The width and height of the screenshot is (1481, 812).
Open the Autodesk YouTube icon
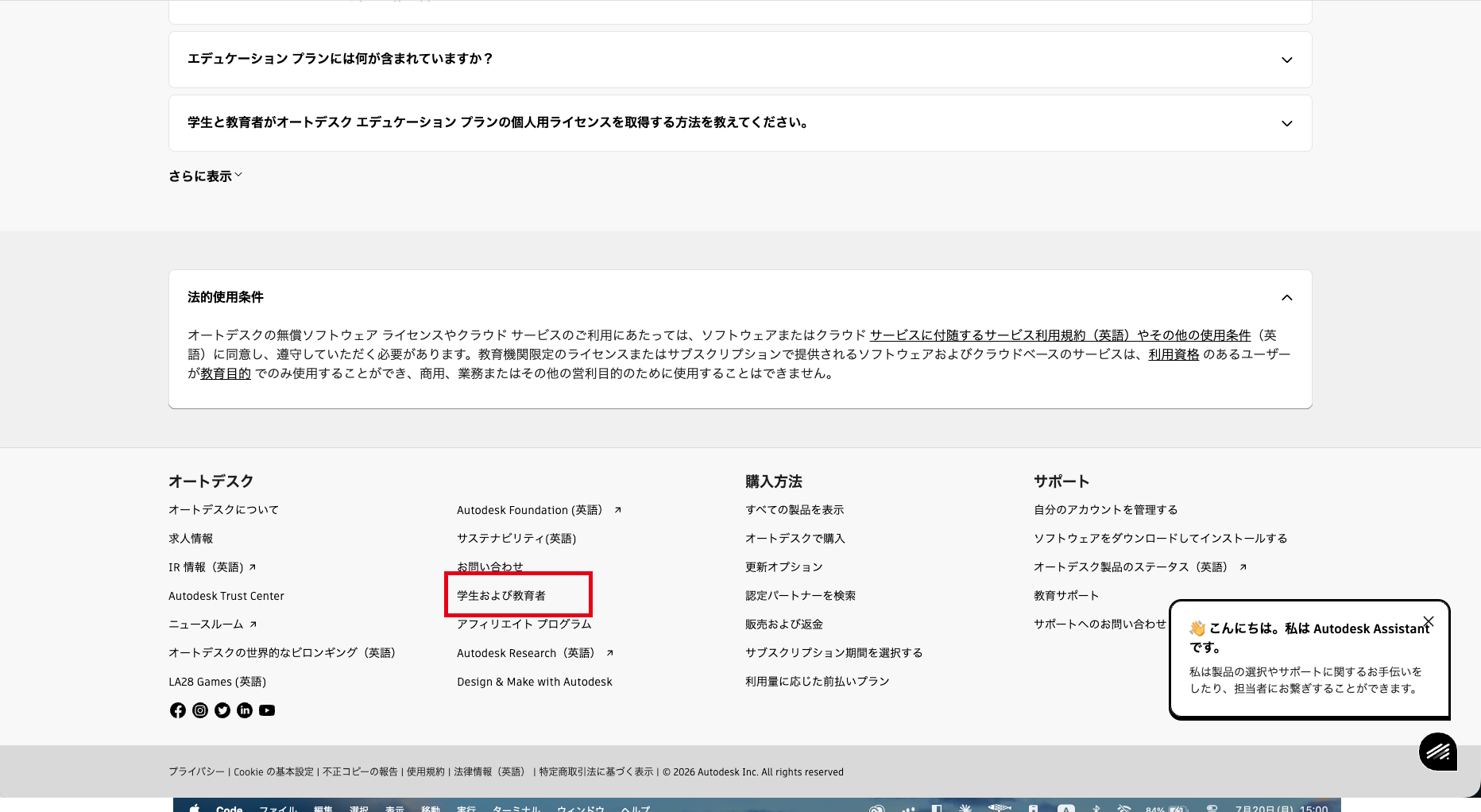(x=267, y=710)
